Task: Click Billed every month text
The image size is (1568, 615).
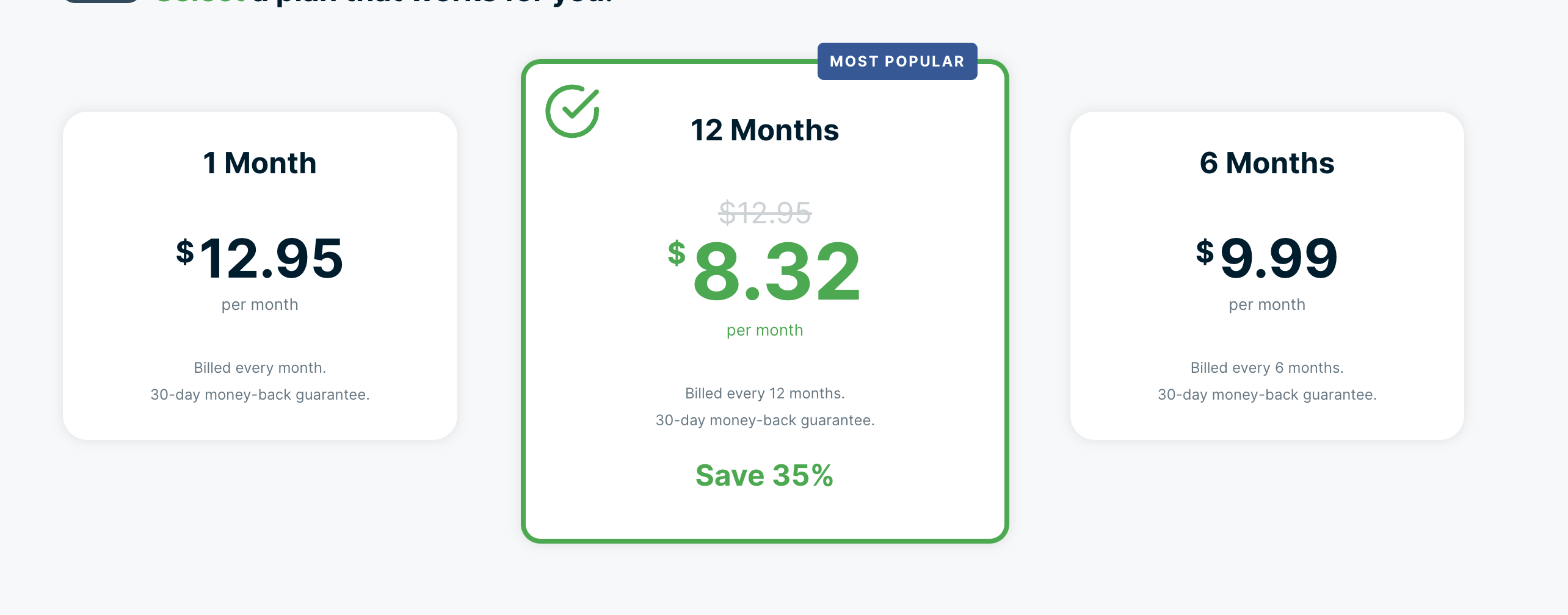Action: coord(260,368)
